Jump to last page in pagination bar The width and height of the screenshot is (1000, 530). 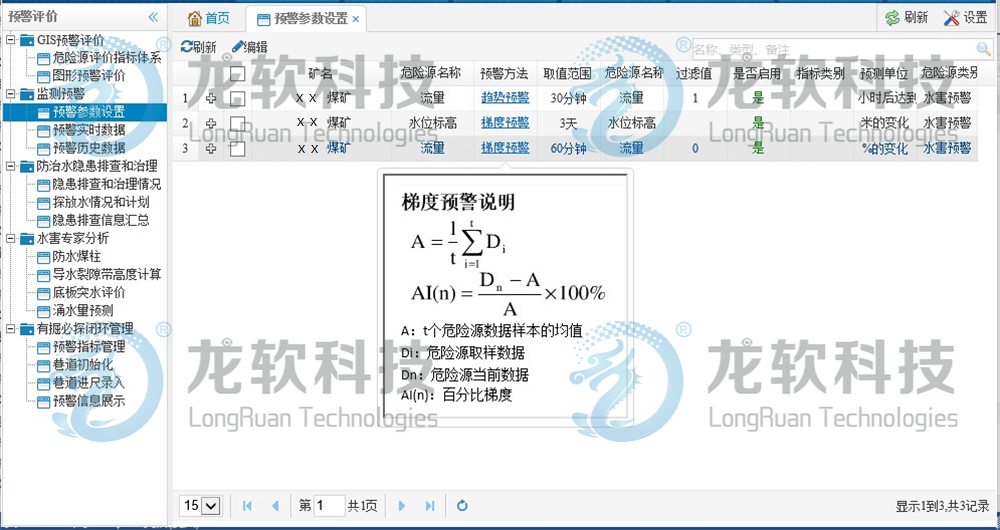(x=430, y=506)
